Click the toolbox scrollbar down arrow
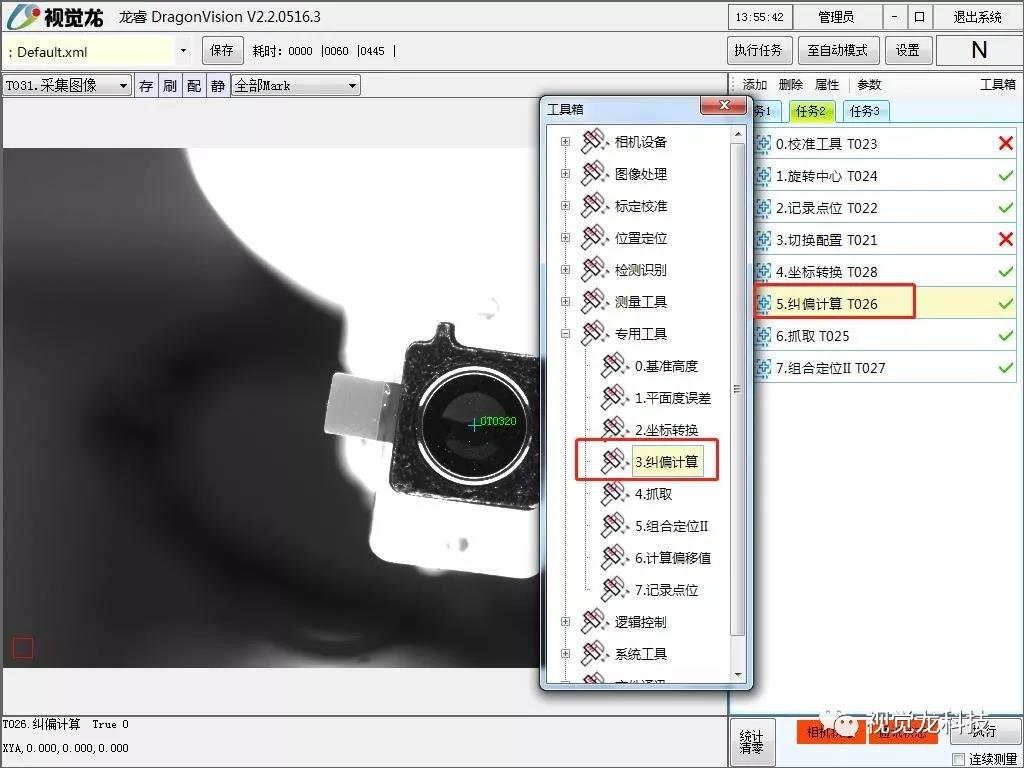1024x768 pixels. (x=738, y=677)
